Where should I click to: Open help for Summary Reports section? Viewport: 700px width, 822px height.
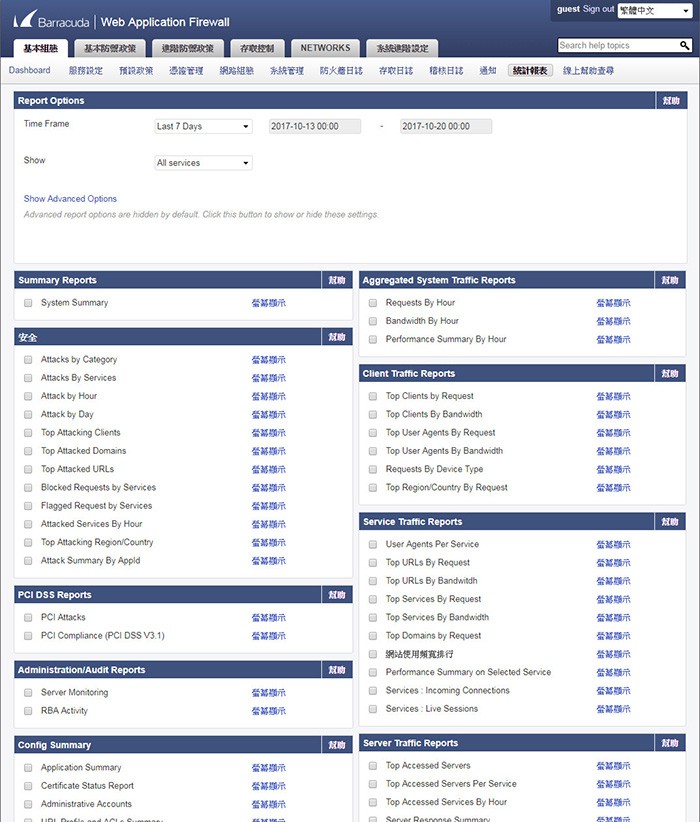[x=337, y=281]
